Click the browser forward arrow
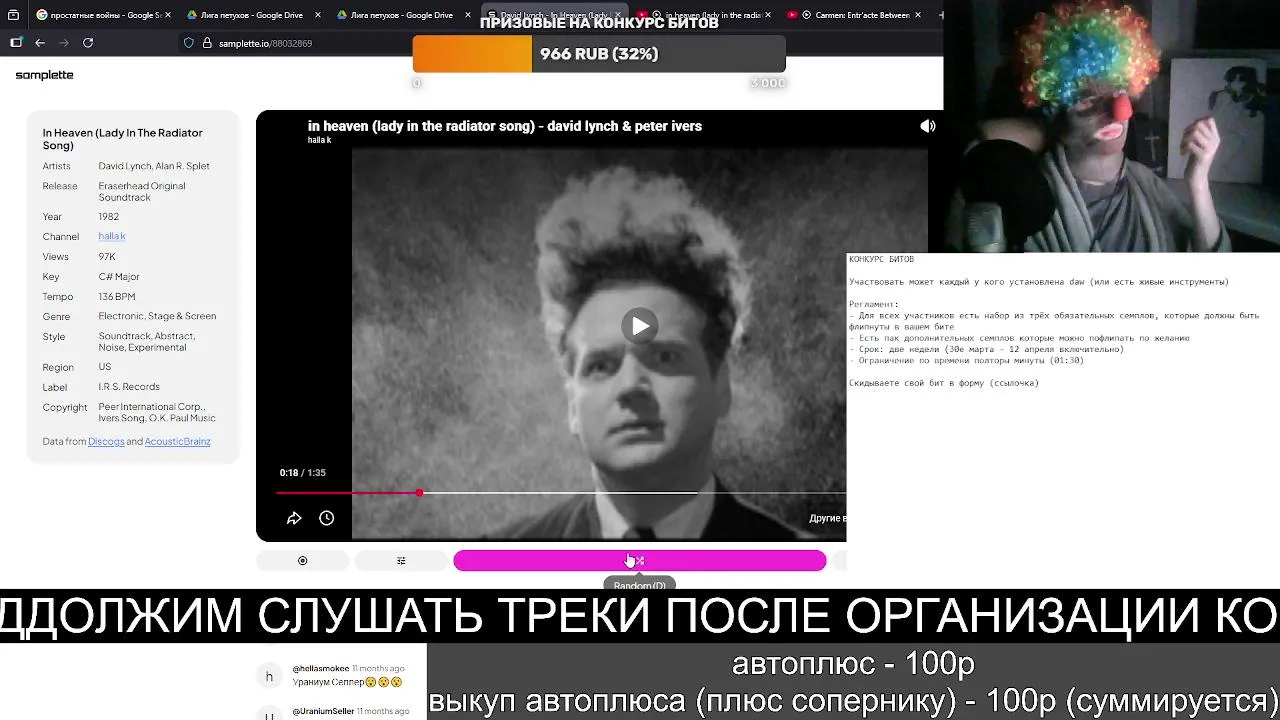1280x720 pixels. [x=64, y=43]
